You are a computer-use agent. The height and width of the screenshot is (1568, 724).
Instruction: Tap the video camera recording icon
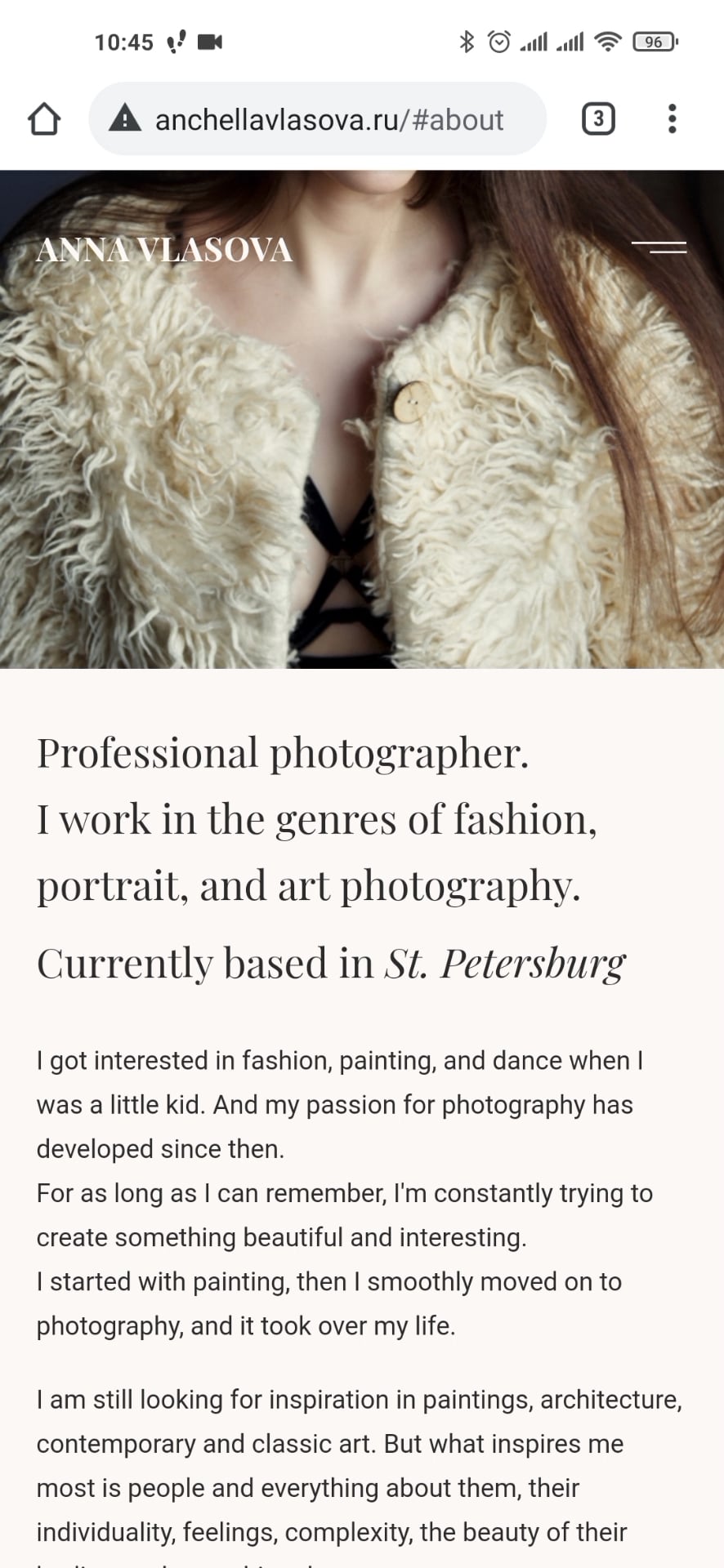point(211,42)
